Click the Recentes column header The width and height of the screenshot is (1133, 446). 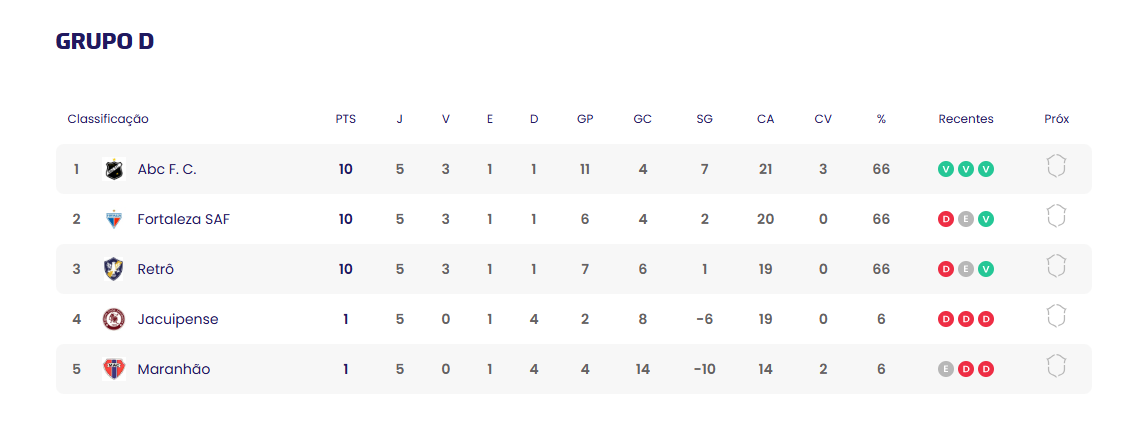966,119
